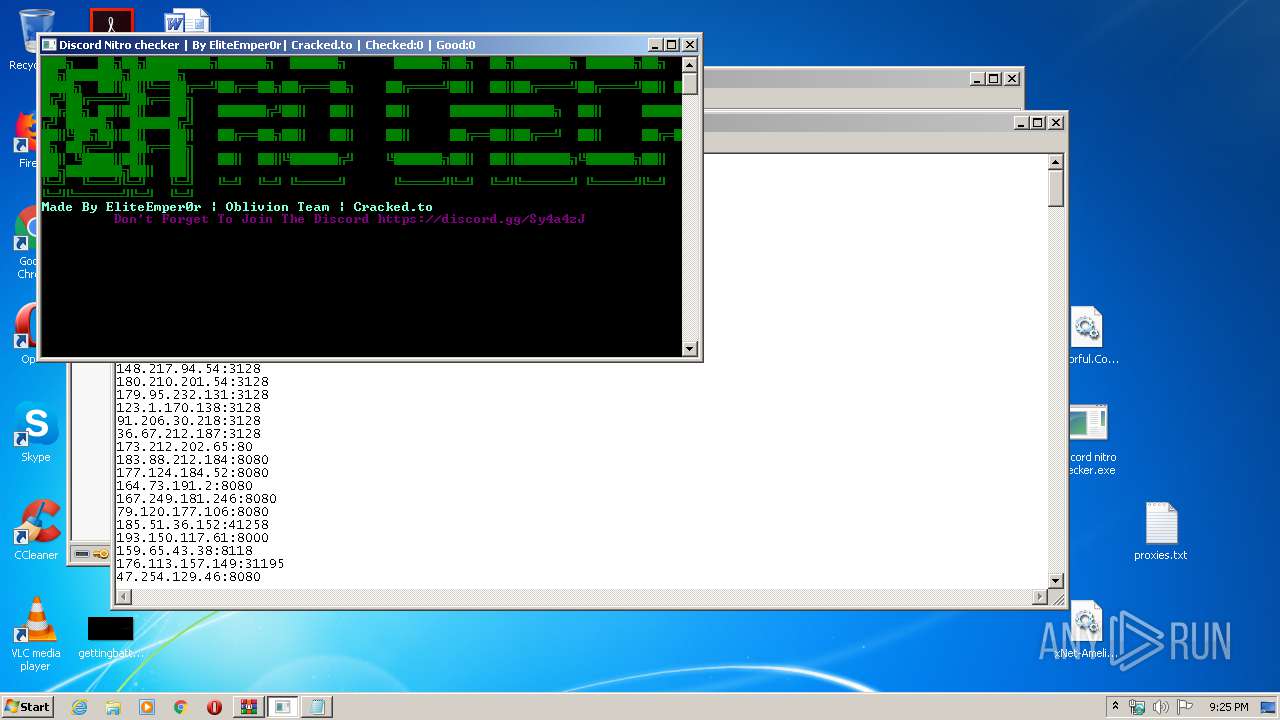Click the 9:25 PM clock
This screenshot has width=1280, height=720.
click(x=1228, y=707)
